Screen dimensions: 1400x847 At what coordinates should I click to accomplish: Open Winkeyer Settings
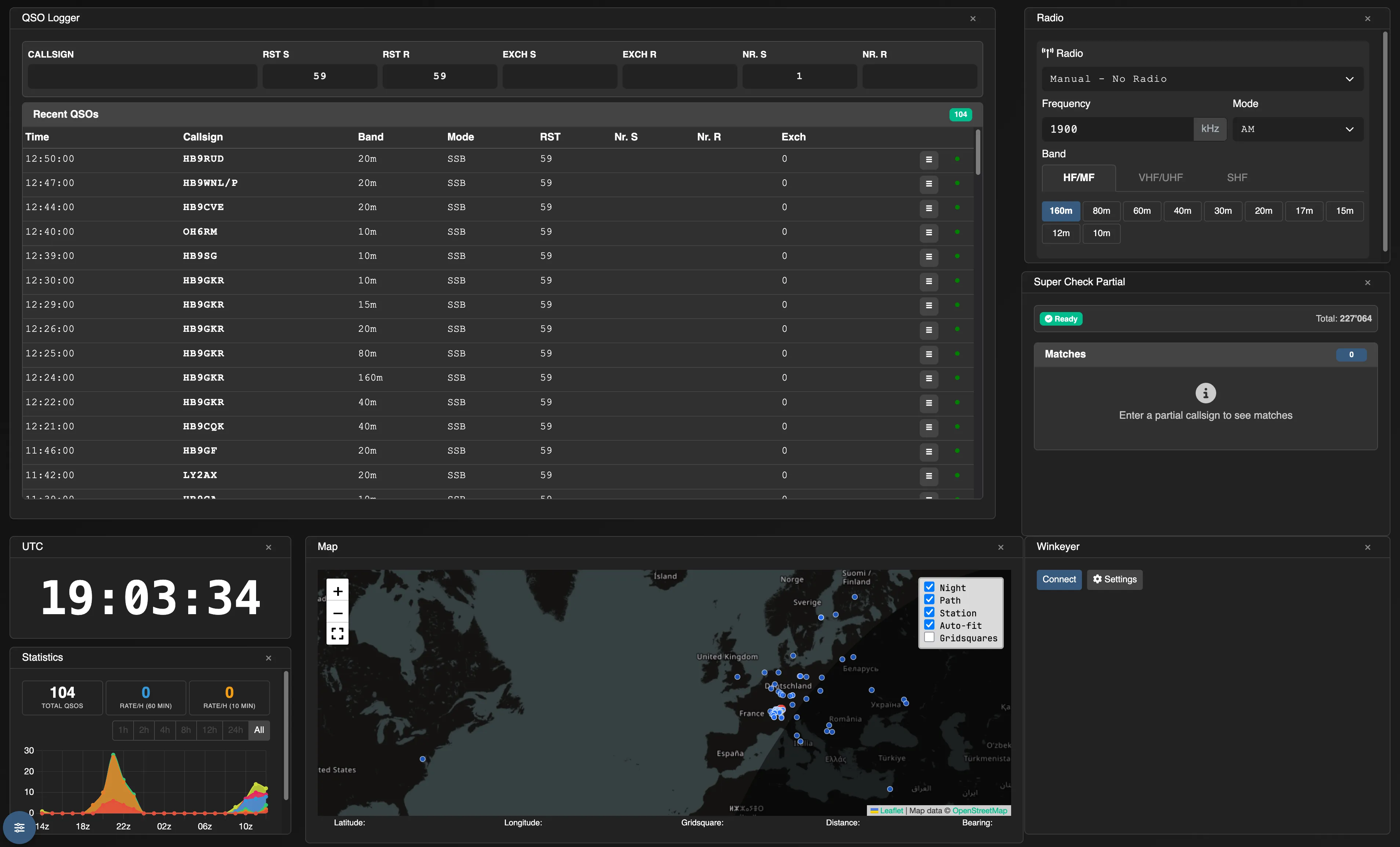[x=1114, y=580]
